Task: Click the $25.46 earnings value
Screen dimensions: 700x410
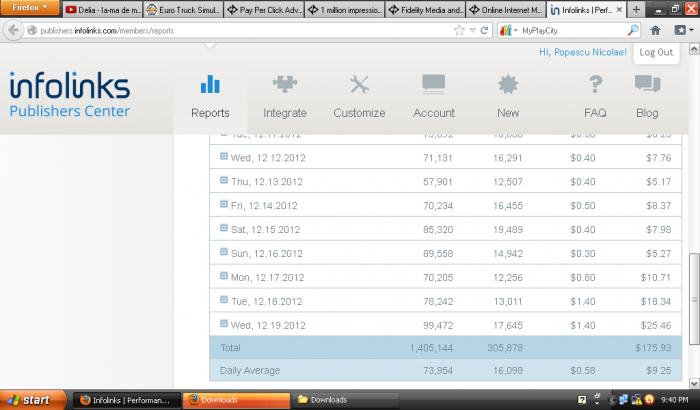Action: pos(655,325)
